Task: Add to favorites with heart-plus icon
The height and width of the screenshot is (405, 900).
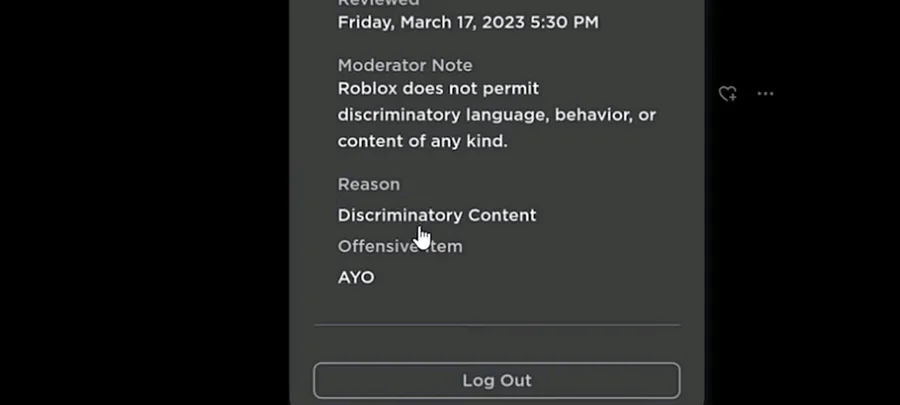Action: click(x=728, y=94)
